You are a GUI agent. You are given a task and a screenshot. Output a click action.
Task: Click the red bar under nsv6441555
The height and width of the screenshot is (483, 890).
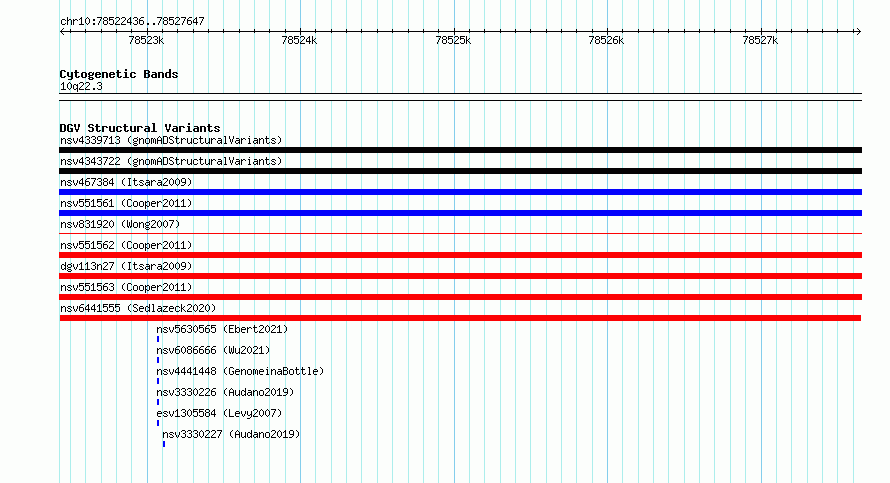click(x=460, y=318)
